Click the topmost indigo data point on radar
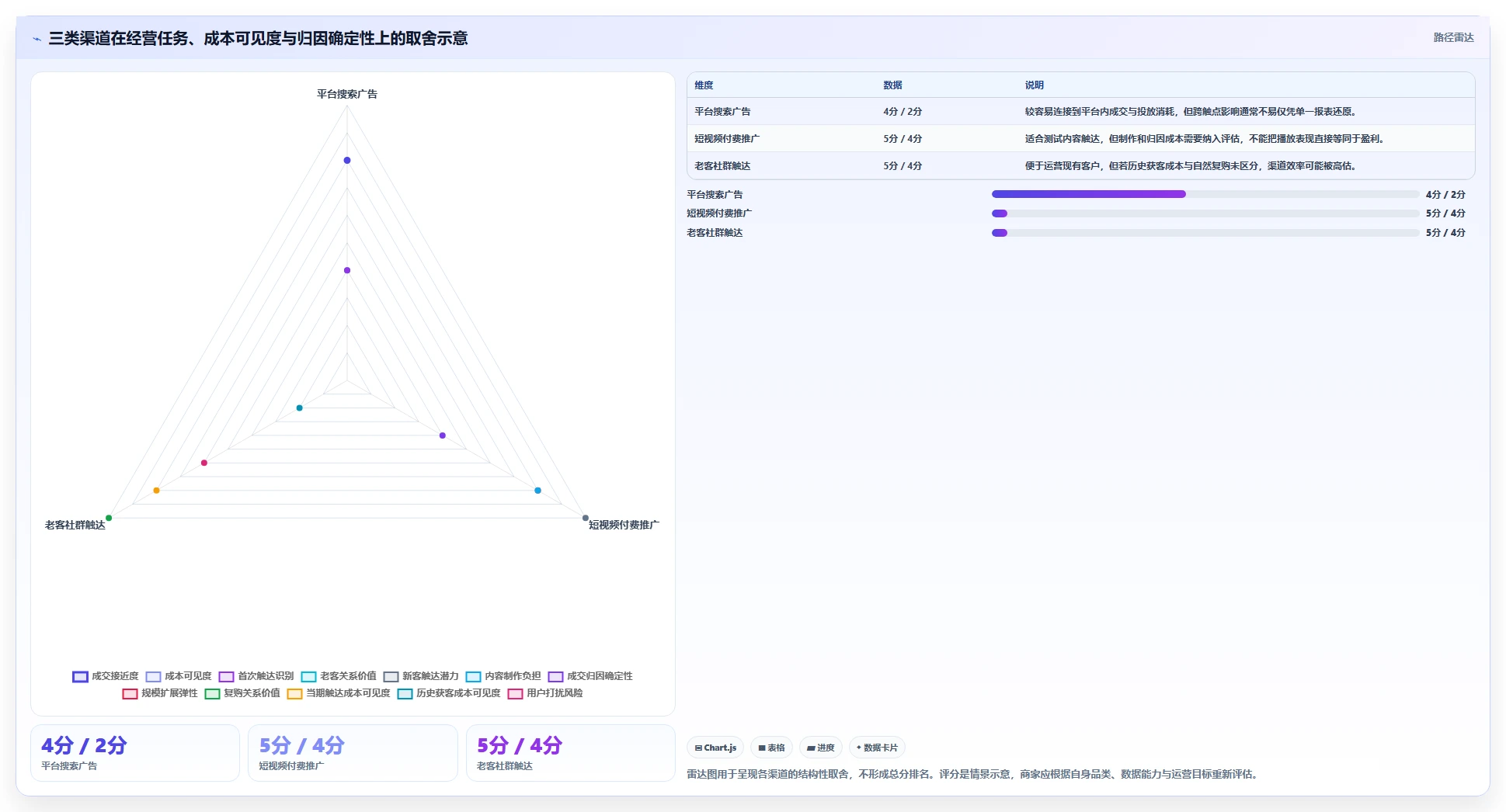The image size is (1506, 812). (347, 160)
